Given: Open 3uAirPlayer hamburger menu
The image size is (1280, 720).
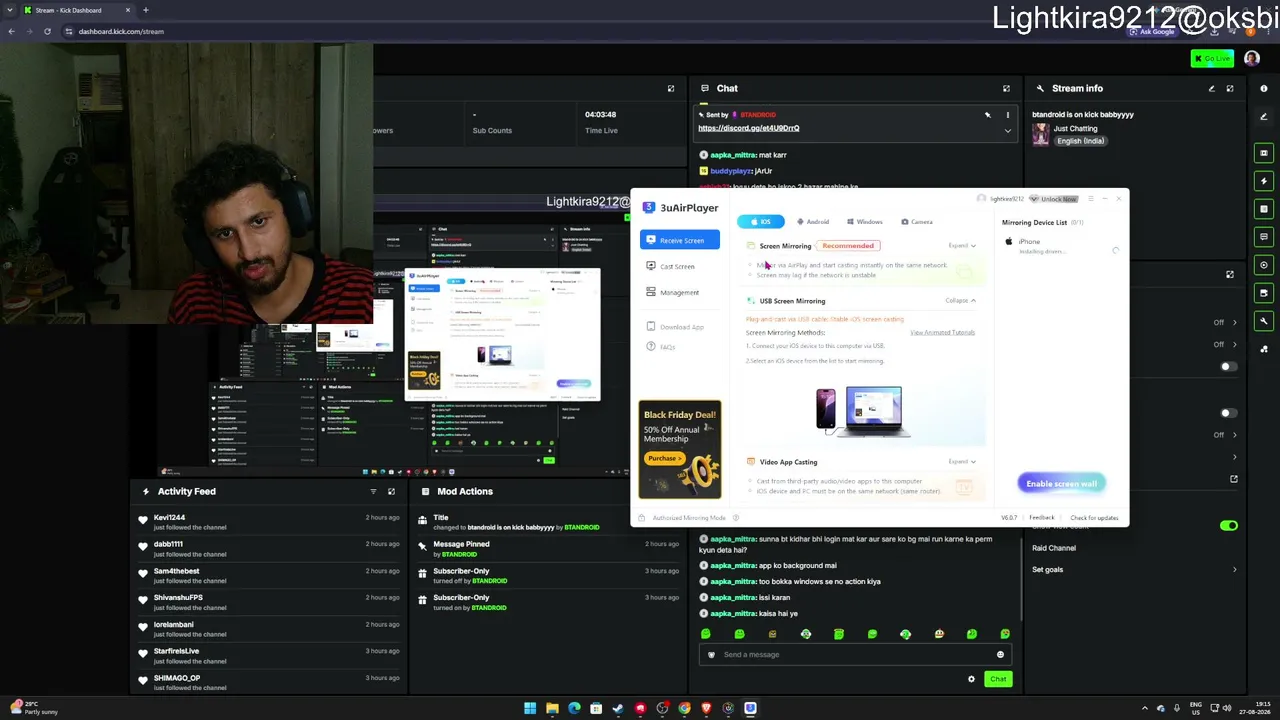Looking at the screenshot, I should pyautogui.click(x=1090, y=199).
